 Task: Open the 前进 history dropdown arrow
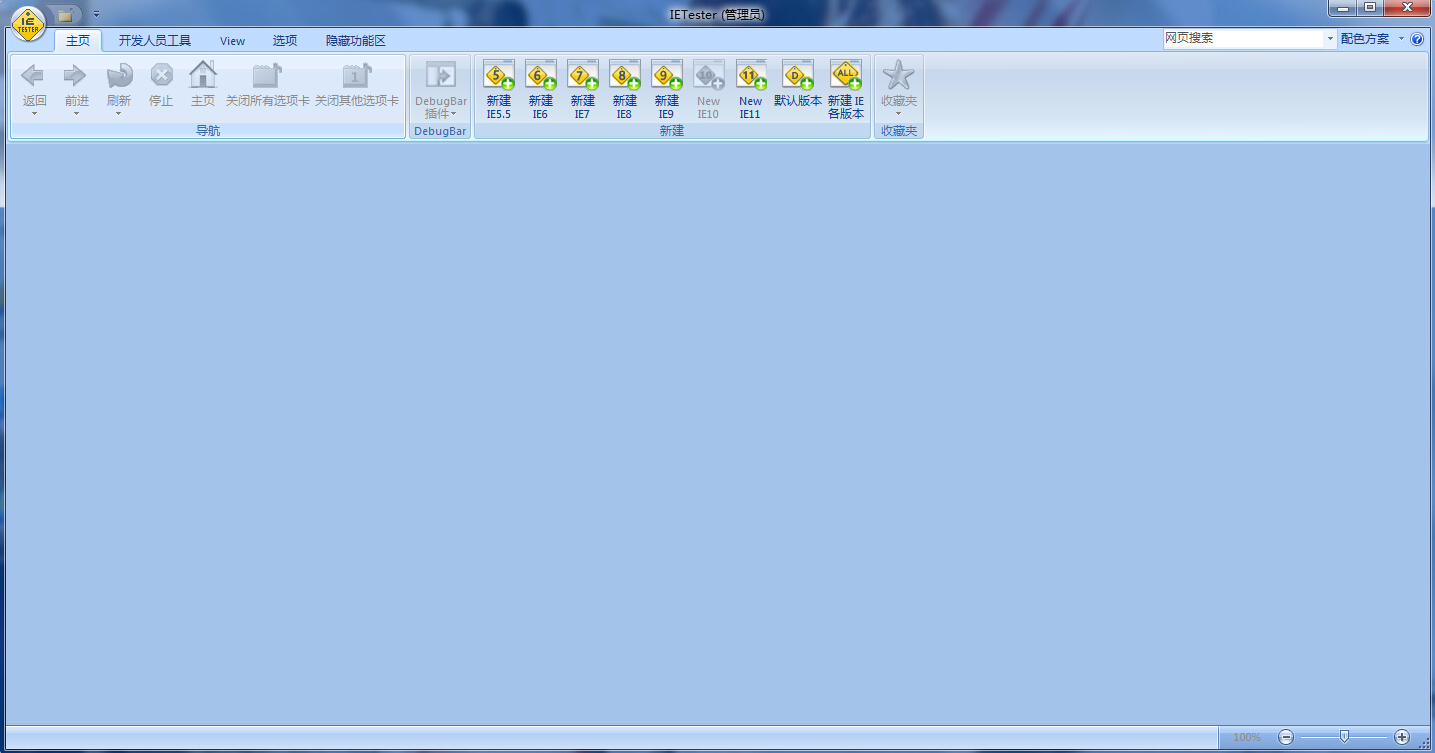coord(76,113)
